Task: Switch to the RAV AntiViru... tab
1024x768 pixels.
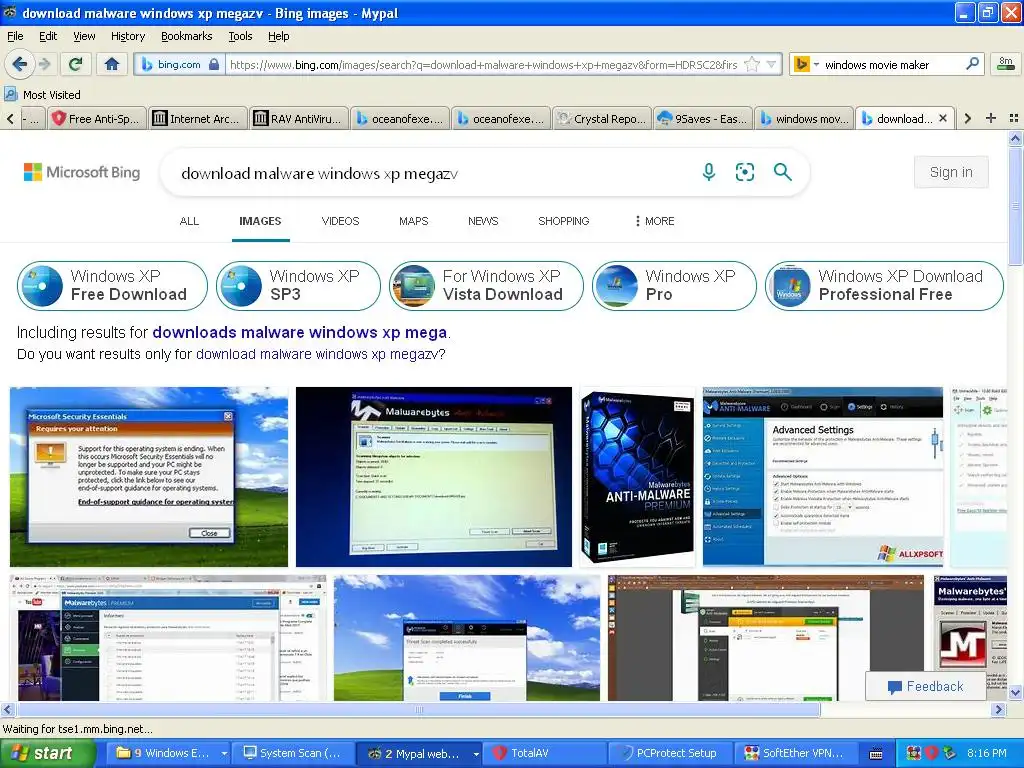Action: 299,119
